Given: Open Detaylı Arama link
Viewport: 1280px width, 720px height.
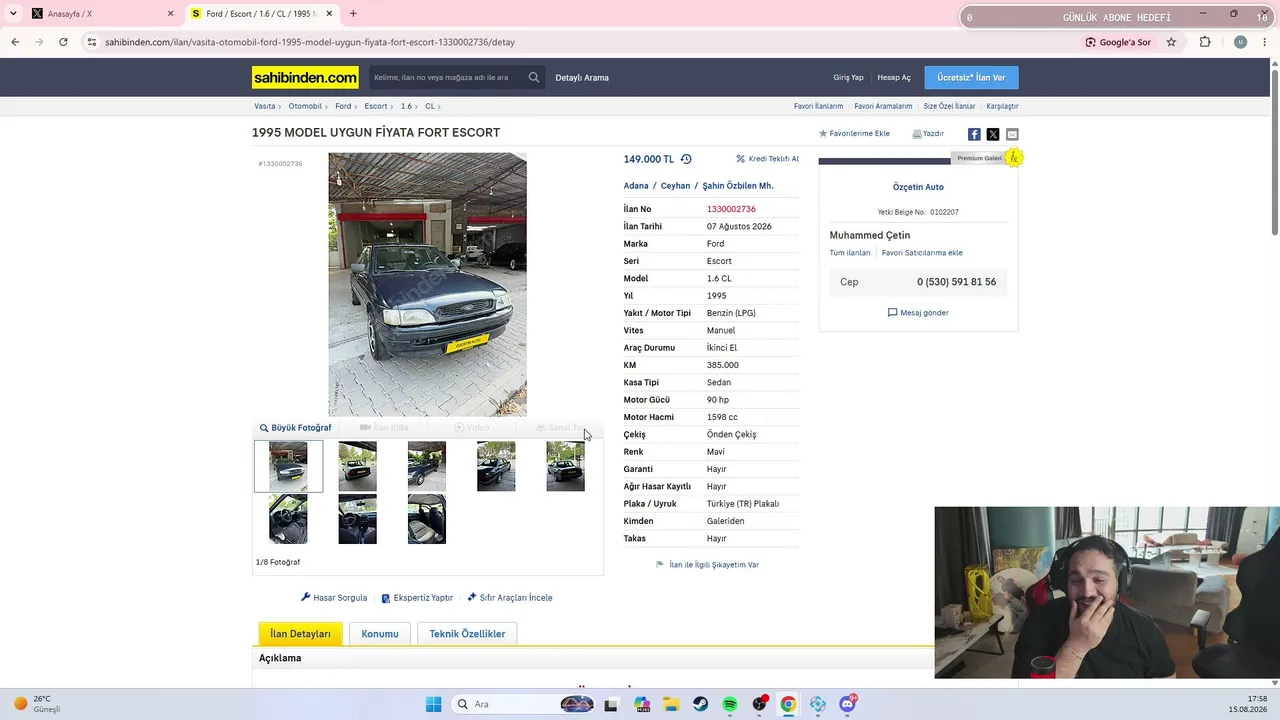Looking at the screenshot, I should click(x=582, y=78).
